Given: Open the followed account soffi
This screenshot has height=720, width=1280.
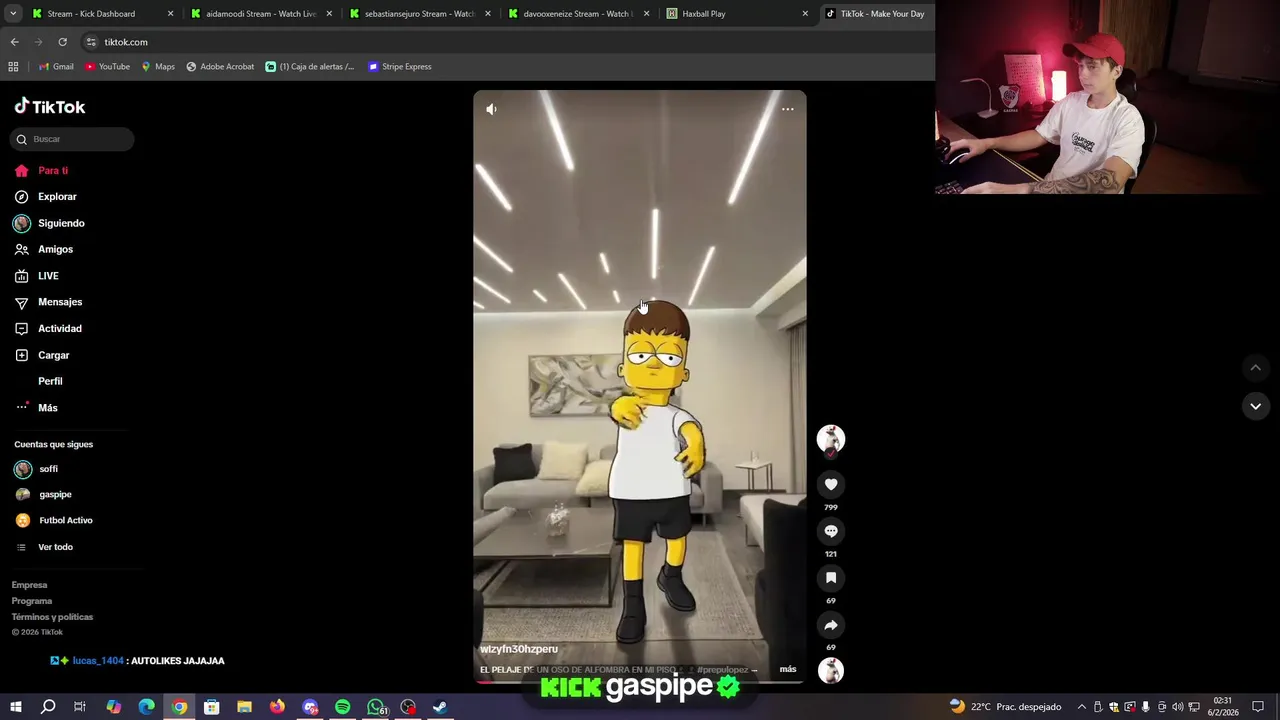Looking at the screenshot, I should point(37,469).
